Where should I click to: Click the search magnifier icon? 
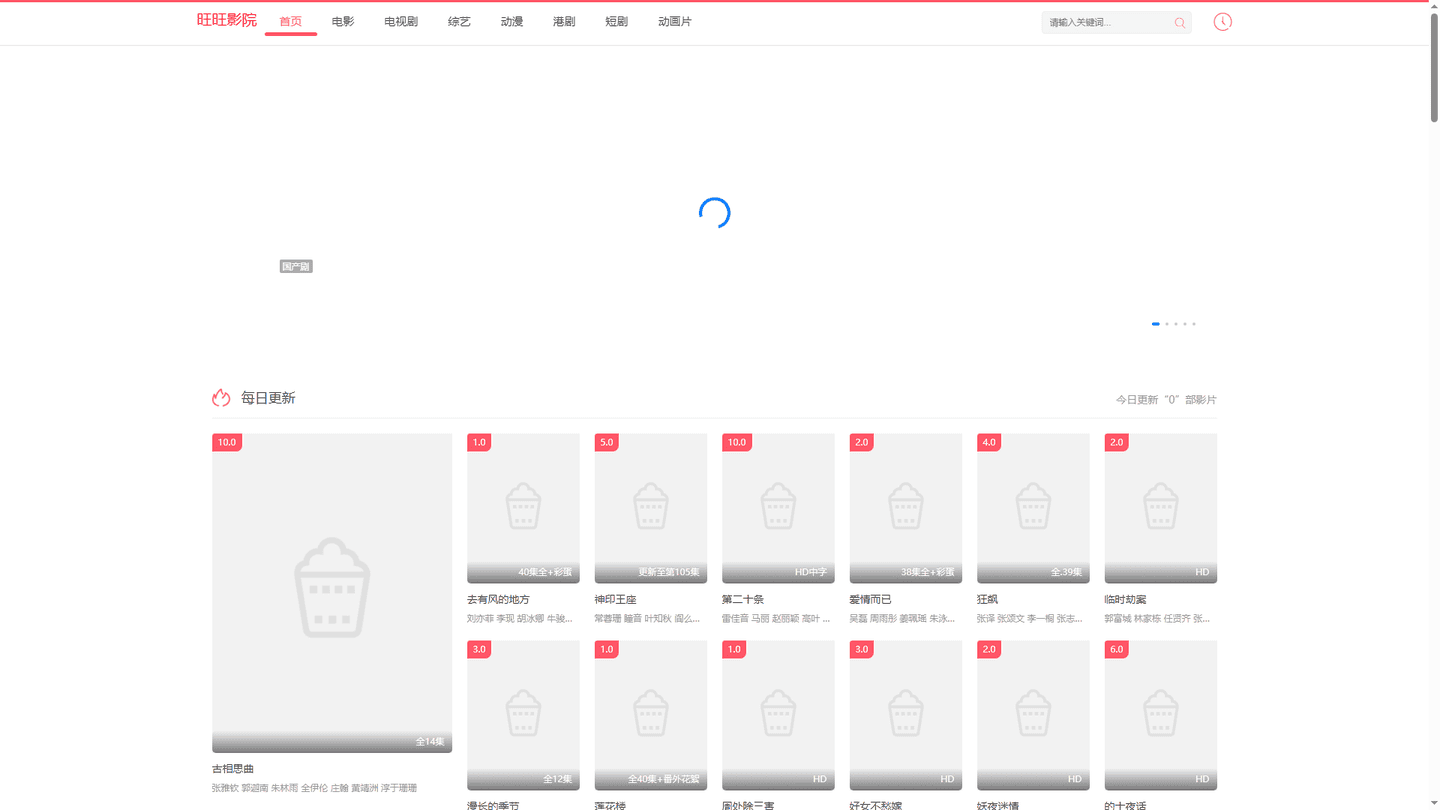1180,23
